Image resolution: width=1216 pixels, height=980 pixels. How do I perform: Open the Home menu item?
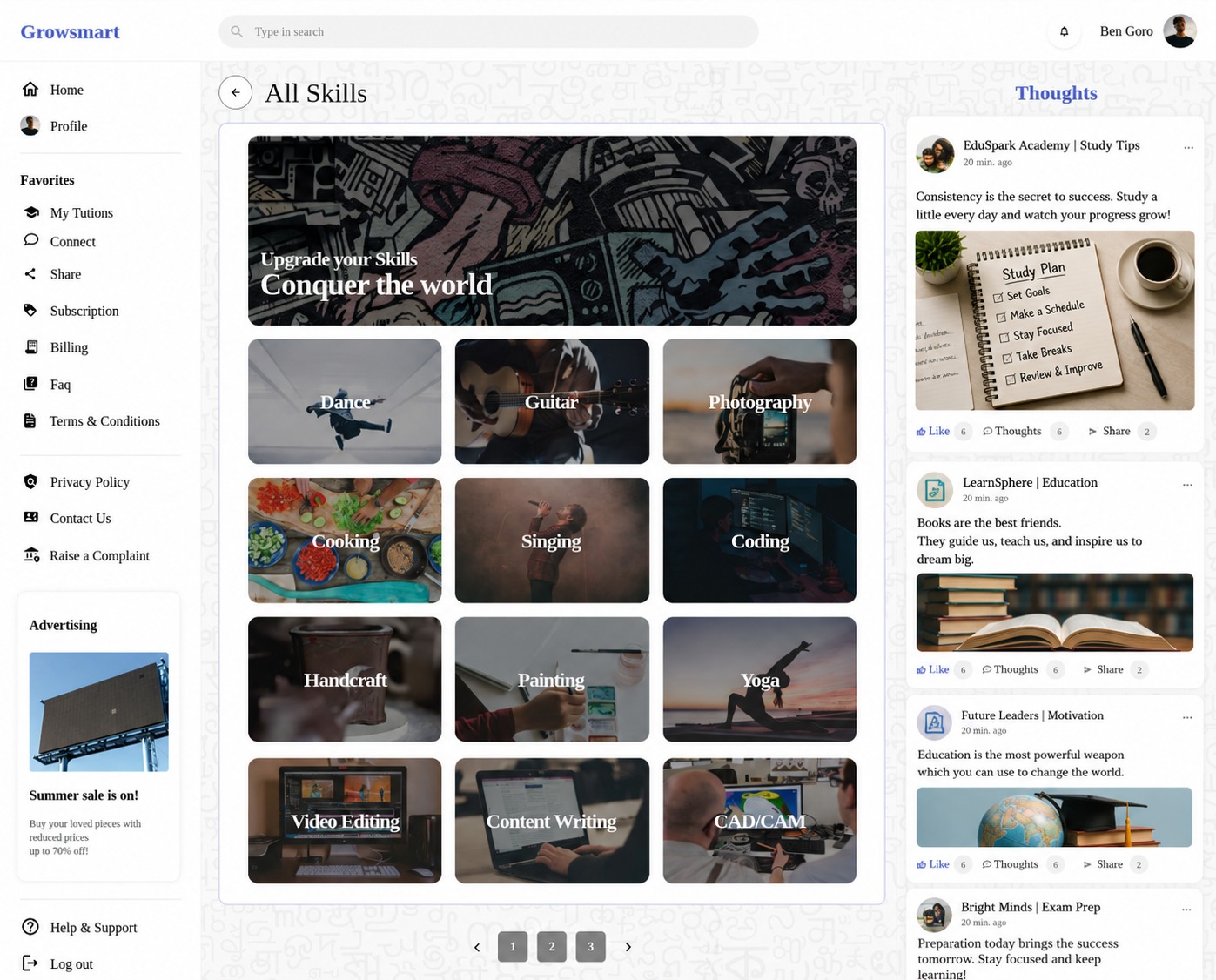pos(66,90)
